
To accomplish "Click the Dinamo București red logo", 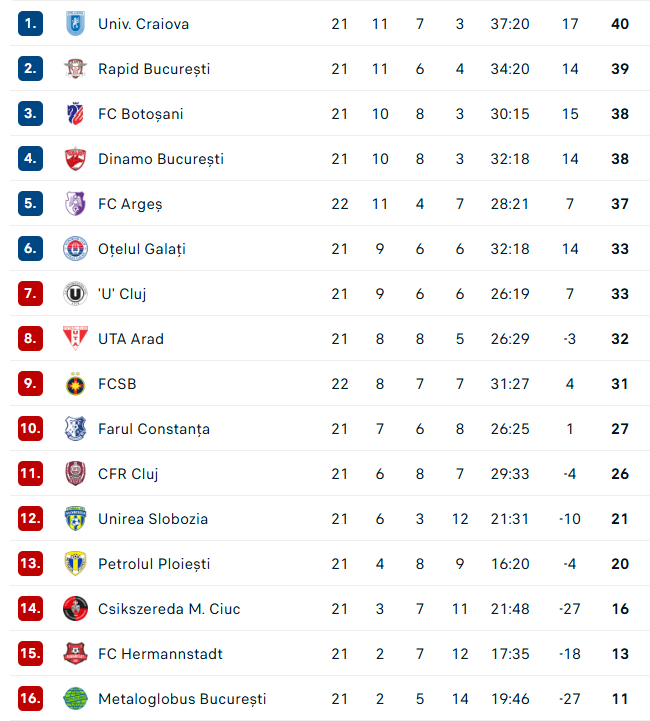I will [75, 159].
